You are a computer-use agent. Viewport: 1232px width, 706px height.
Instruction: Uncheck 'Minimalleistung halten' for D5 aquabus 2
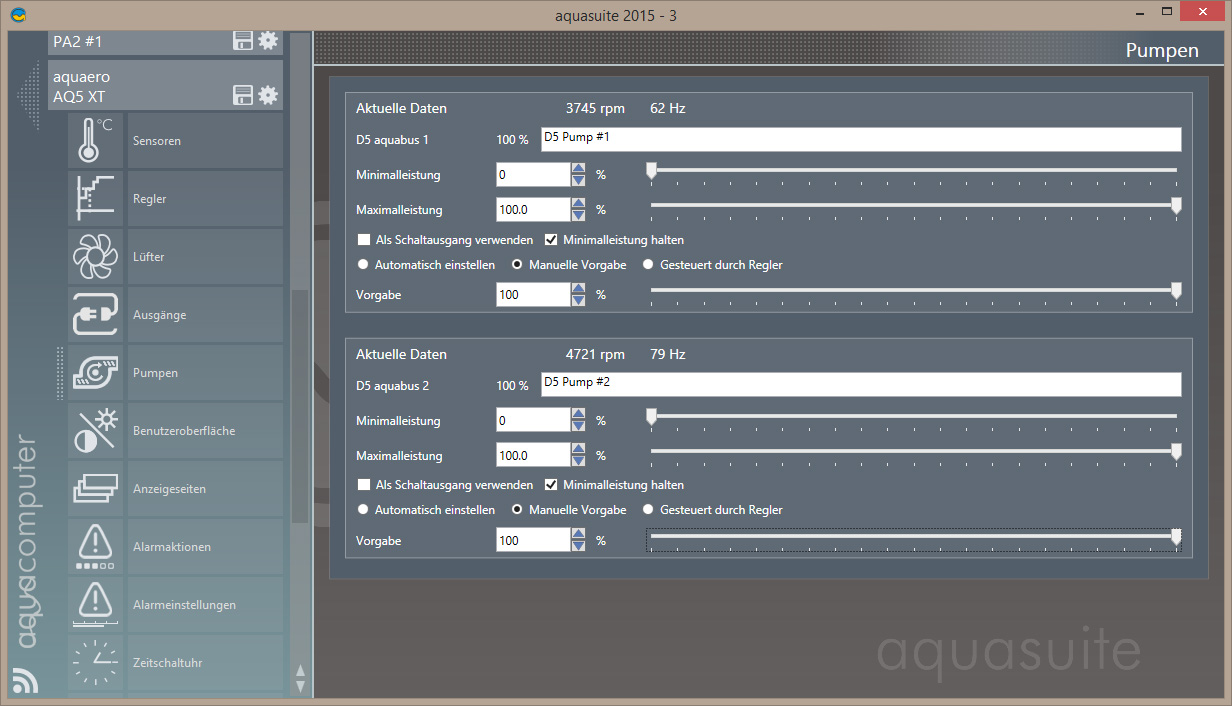coord(551,485)
